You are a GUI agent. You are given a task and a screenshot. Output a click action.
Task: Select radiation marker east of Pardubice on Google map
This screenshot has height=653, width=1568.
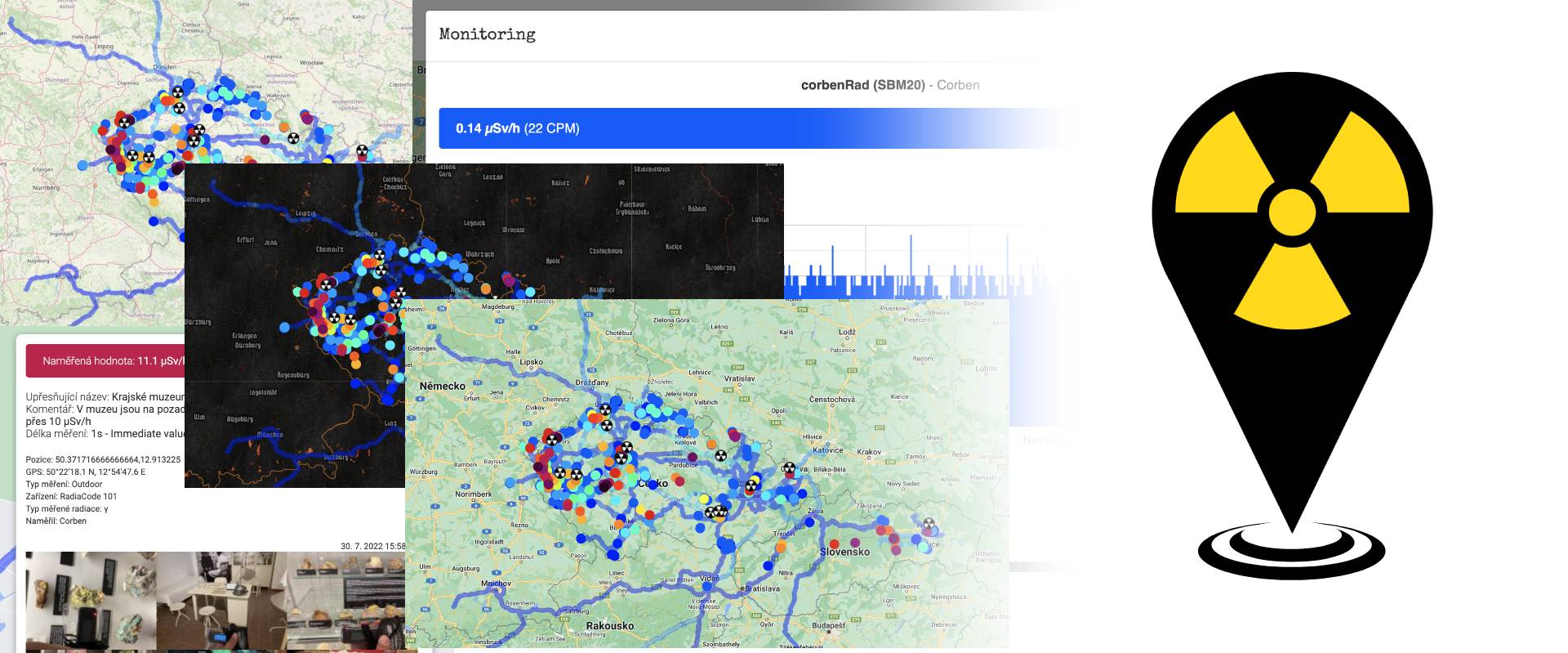click(x=720, y=455)
